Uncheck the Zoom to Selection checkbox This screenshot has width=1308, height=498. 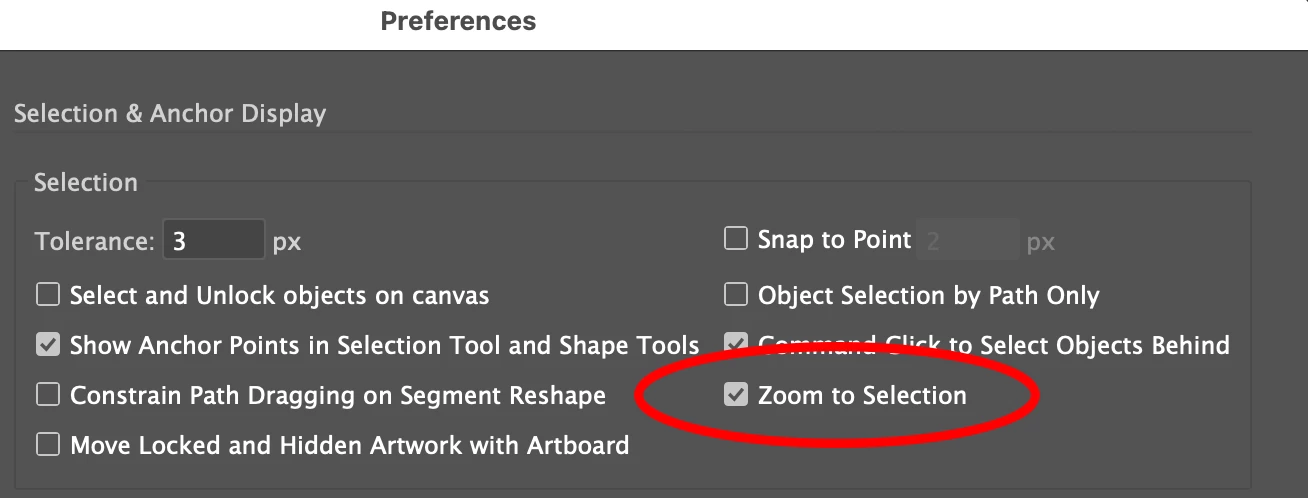tap(736, 395)
